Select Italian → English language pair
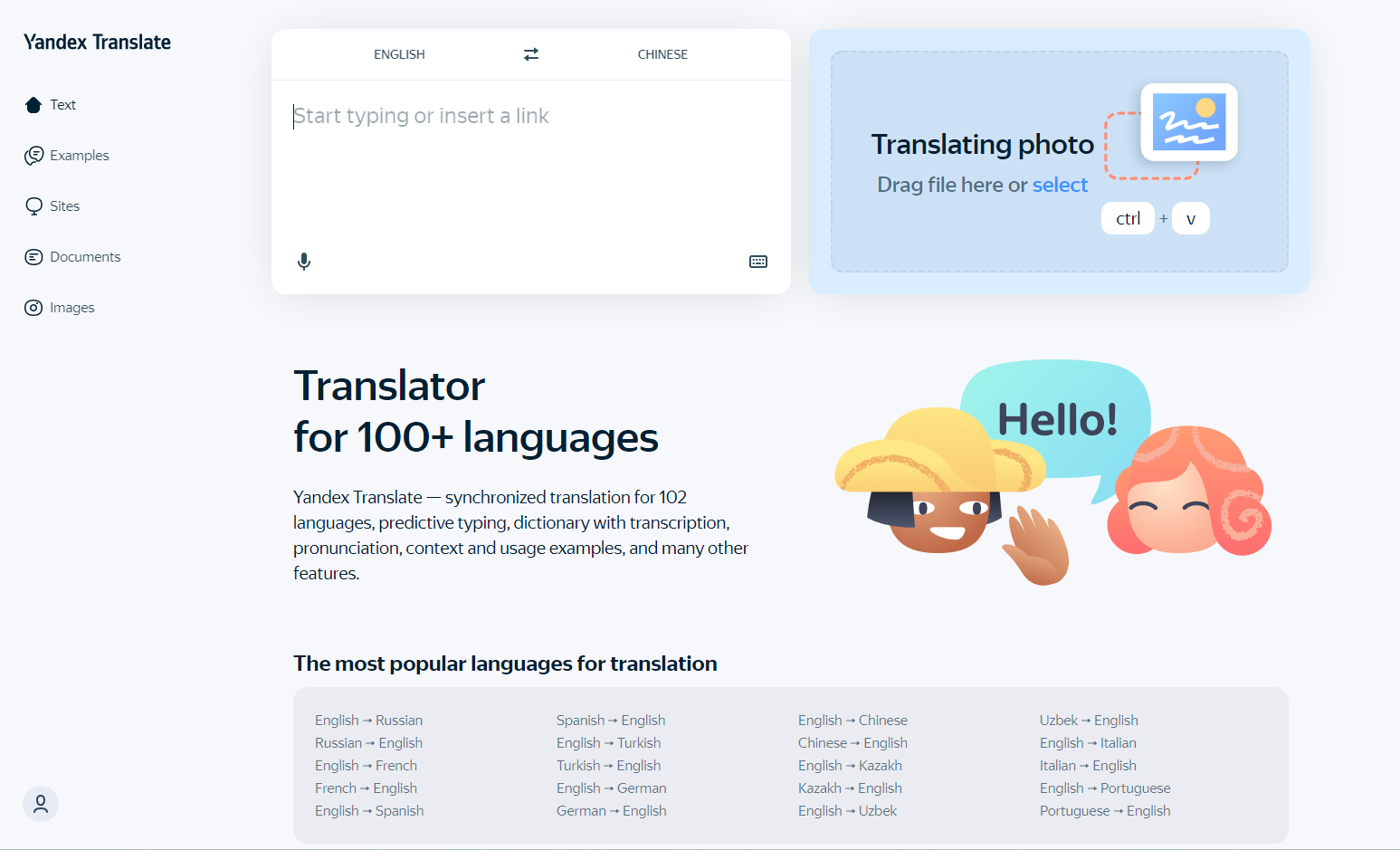This screenshot has height=850, width=1400. (1088, 766)
